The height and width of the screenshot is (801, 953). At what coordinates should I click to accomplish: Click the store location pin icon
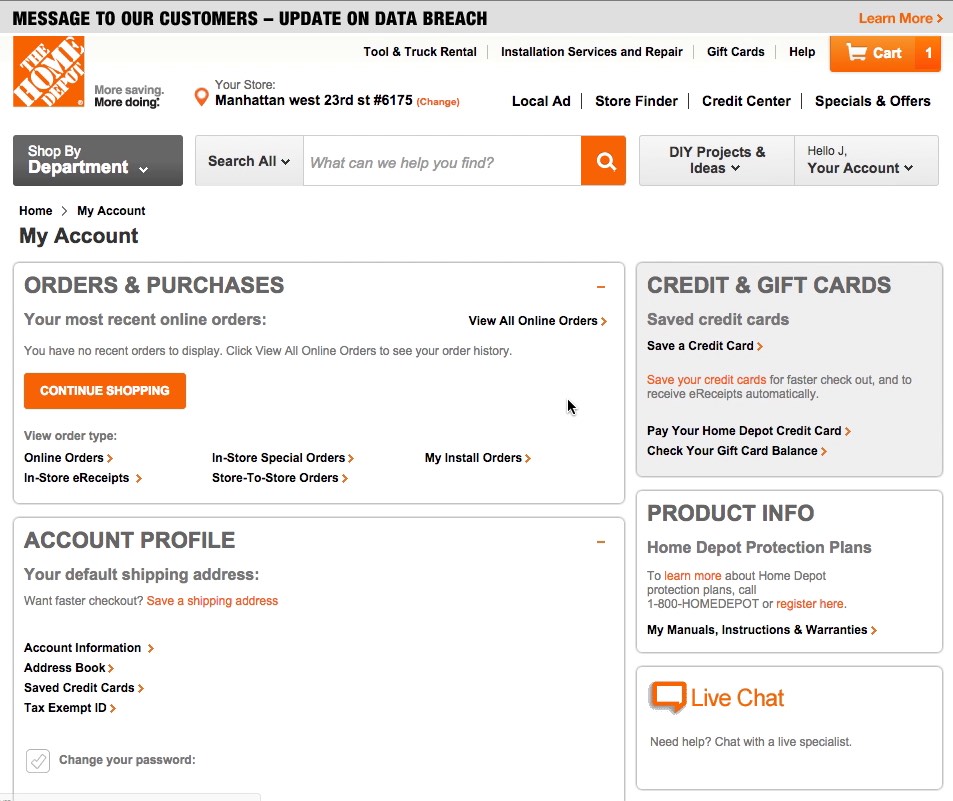[x=202, y=97]
